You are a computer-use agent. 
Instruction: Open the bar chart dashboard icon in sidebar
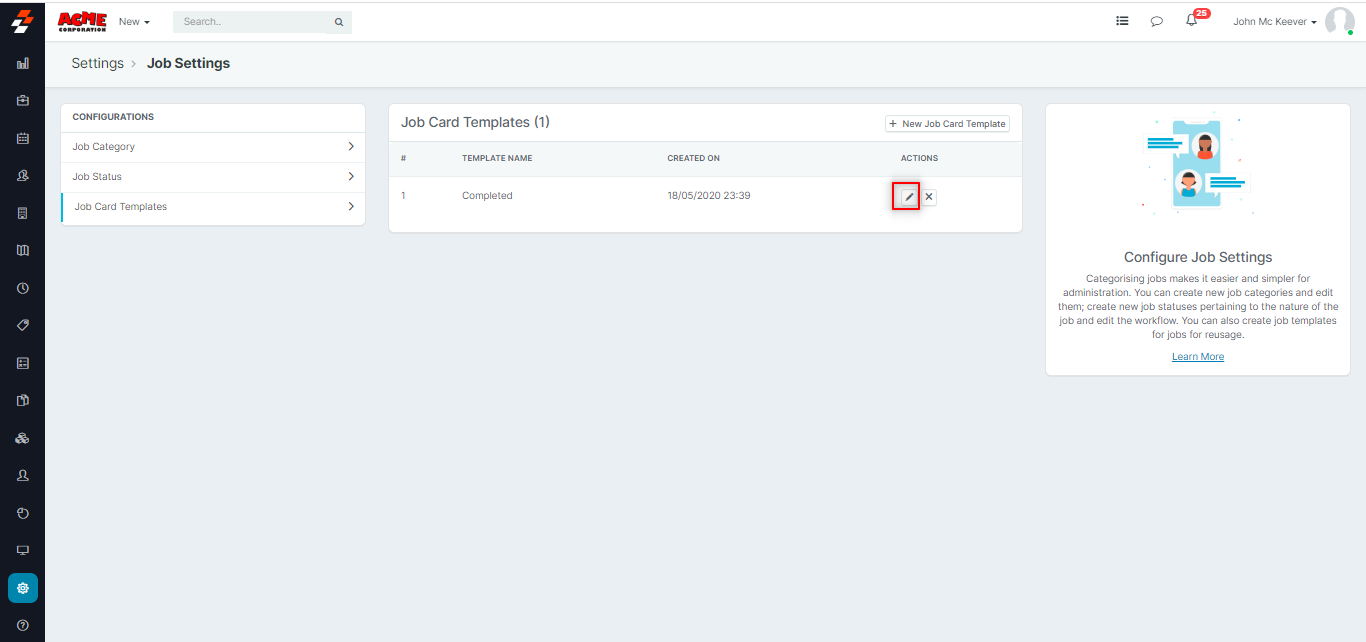pos(23,63)
